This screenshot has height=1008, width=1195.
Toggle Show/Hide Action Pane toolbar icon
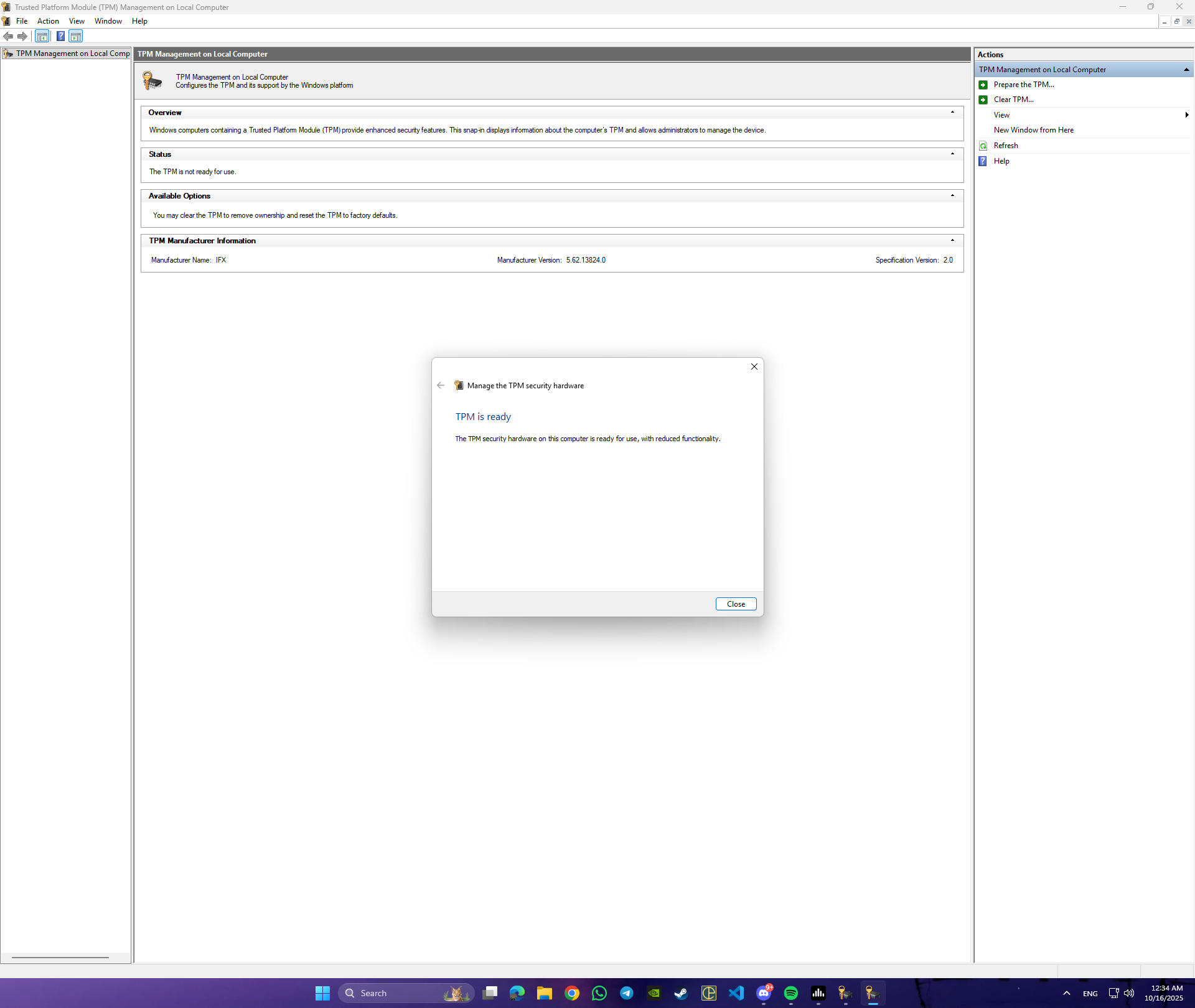[76, 36]
